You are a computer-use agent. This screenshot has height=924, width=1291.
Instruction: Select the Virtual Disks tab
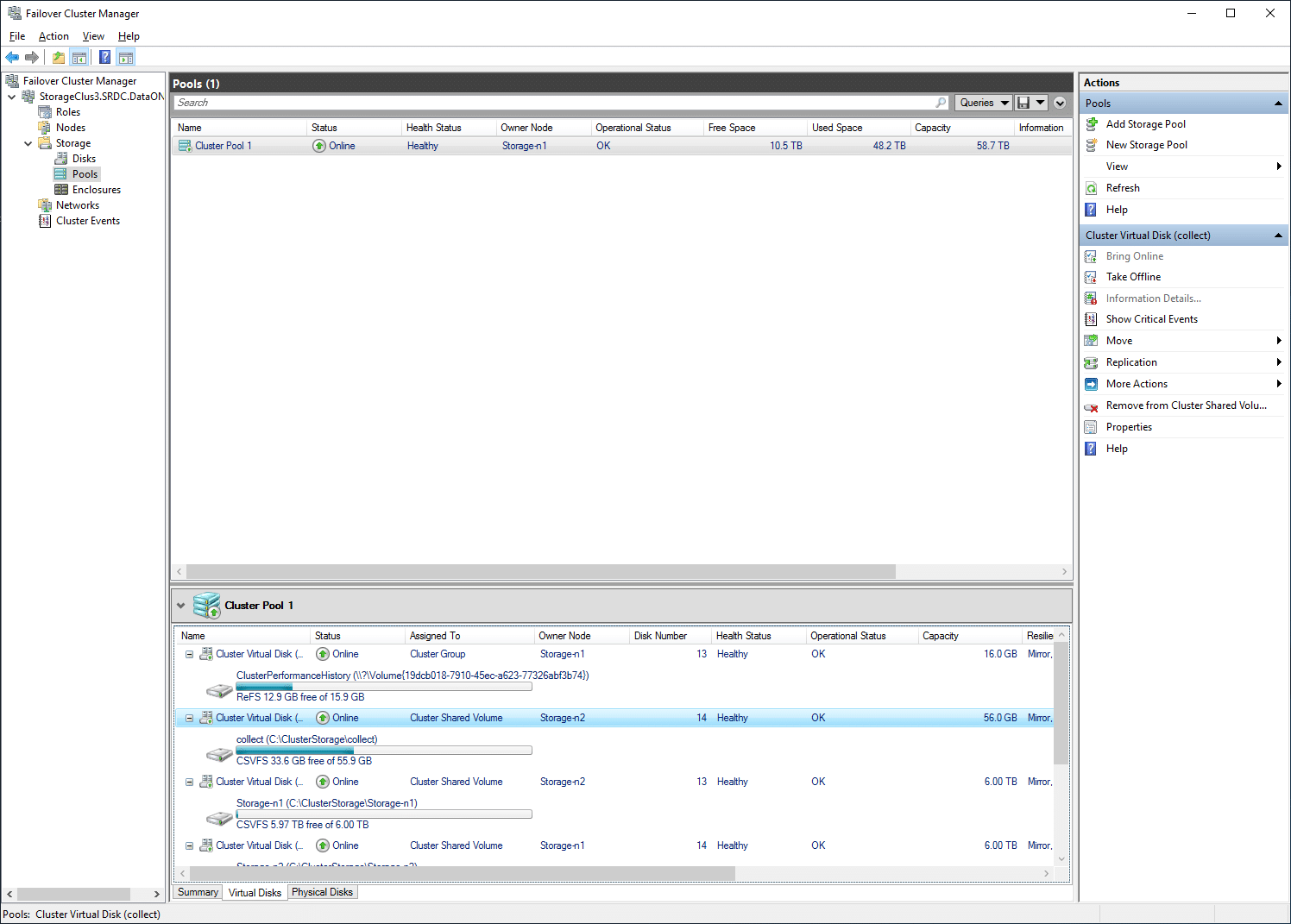(x=255, y=892)
